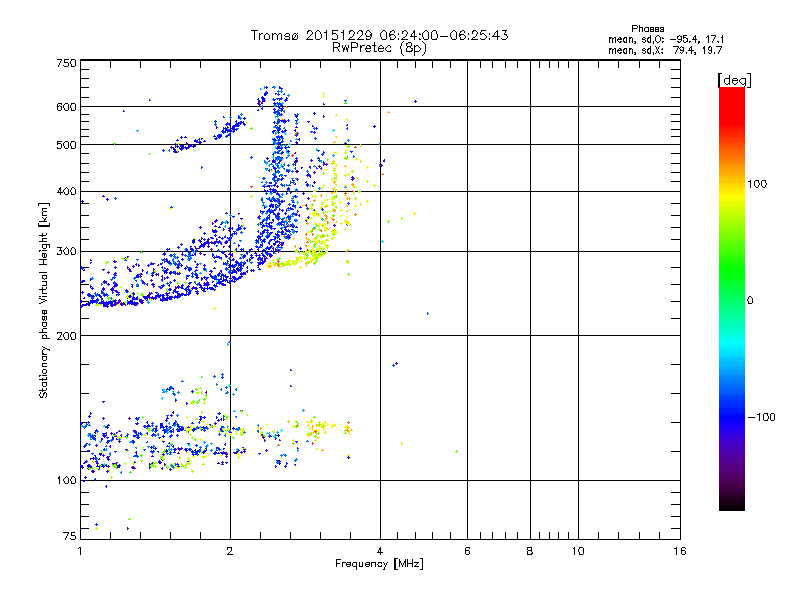Viewport: 800px width, 600px height.
Task: Click the x-axis tick label '2'
Action: [x=230, y=551]
